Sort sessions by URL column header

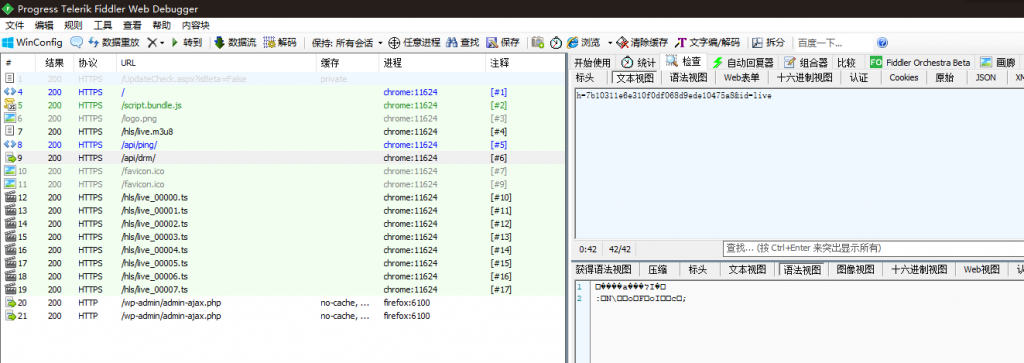216,63
